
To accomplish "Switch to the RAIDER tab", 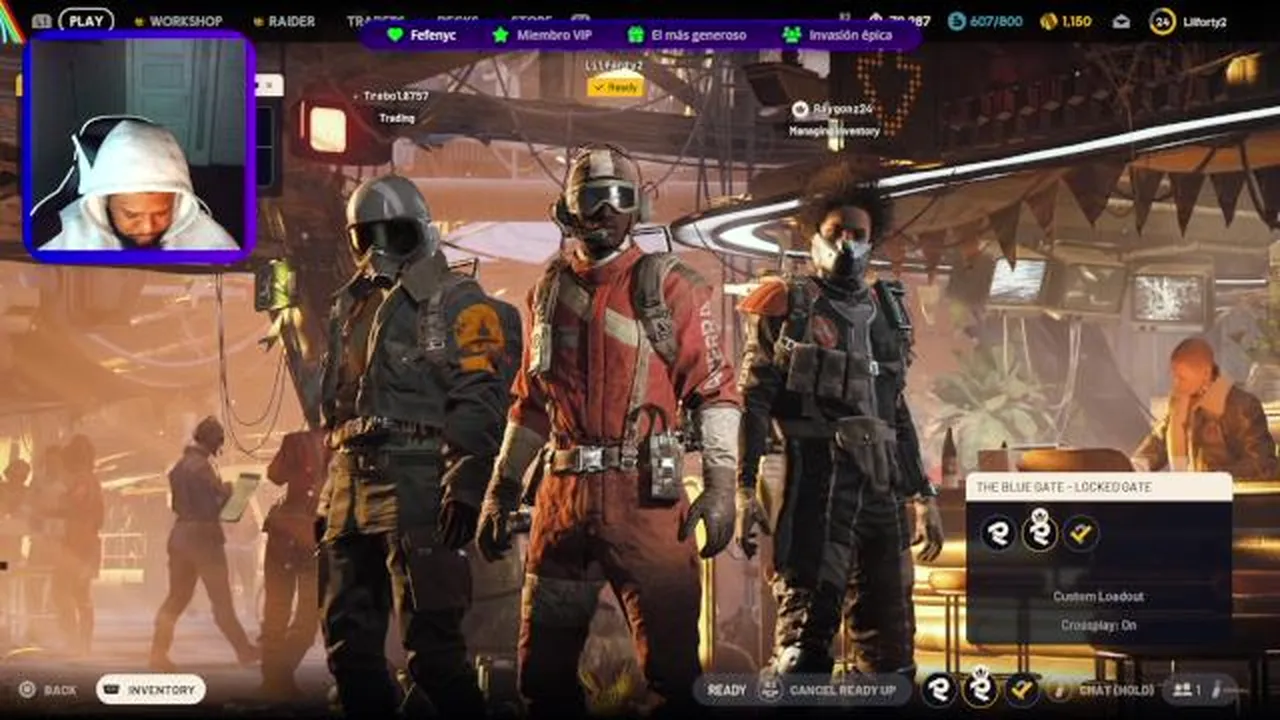I will [284, 21].
